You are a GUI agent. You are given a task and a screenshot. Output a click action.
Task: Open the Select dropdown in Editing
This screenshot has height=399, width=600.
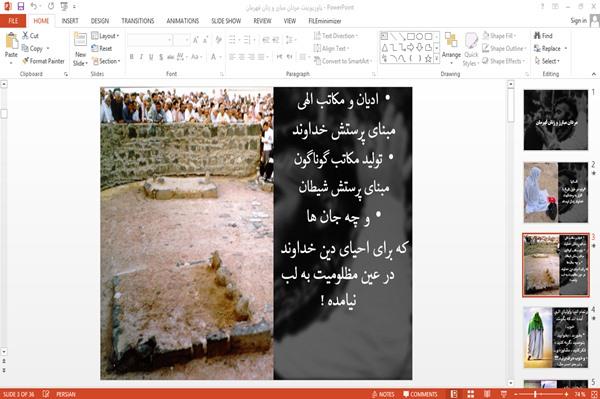tap(547, 61)
